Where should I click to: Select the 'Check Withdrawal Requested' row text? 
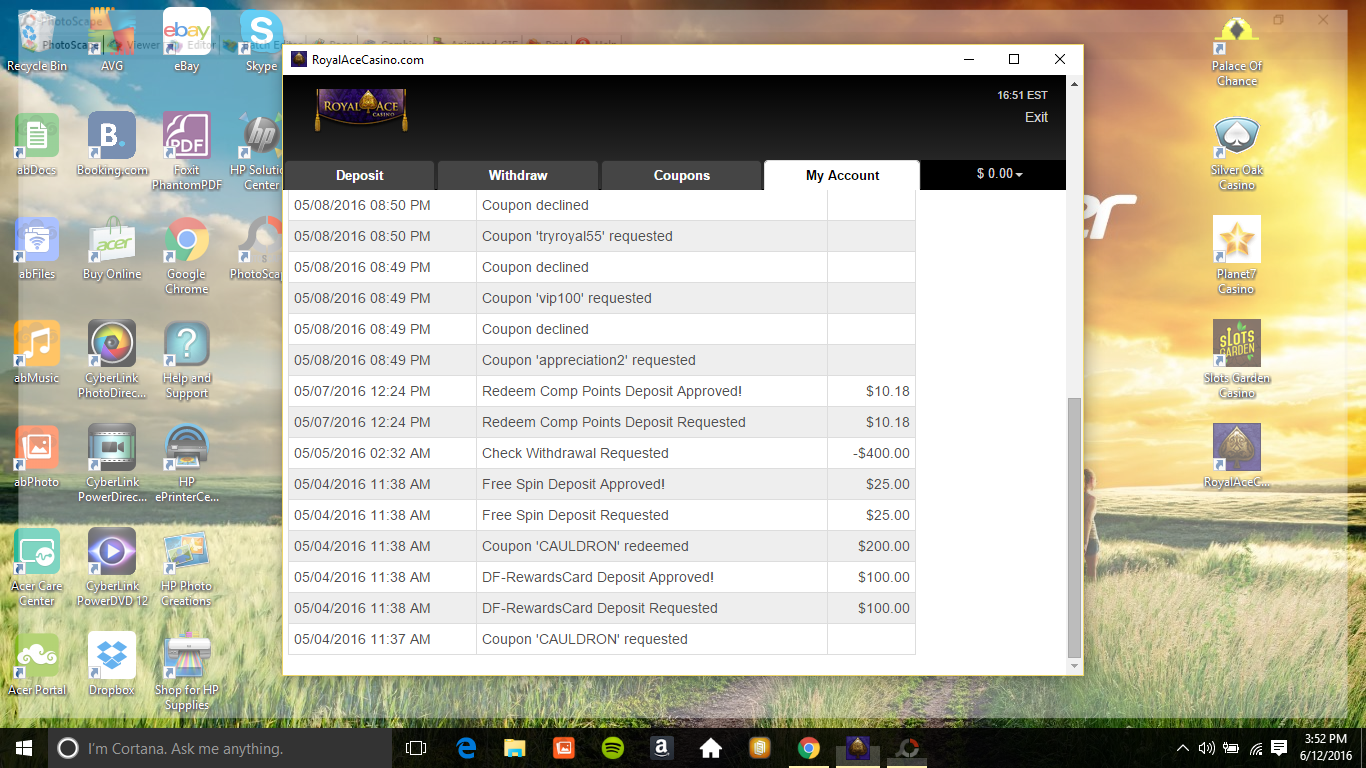(575, 453)
